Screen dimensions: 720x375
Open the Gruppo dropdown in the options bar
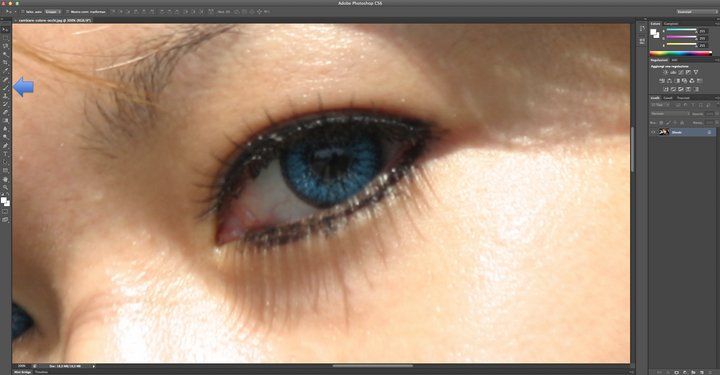tap(52, 11)
